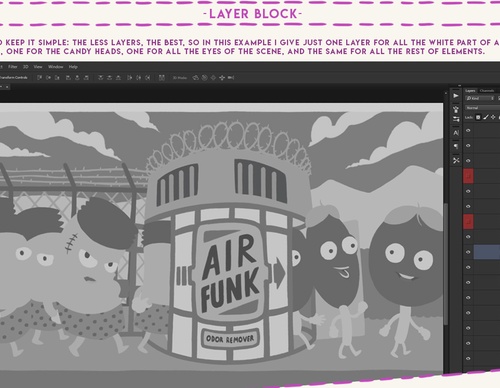Click the canvas vertical scrollbar
Viewport: 500px width, 388px height.
tap(446, 263)
